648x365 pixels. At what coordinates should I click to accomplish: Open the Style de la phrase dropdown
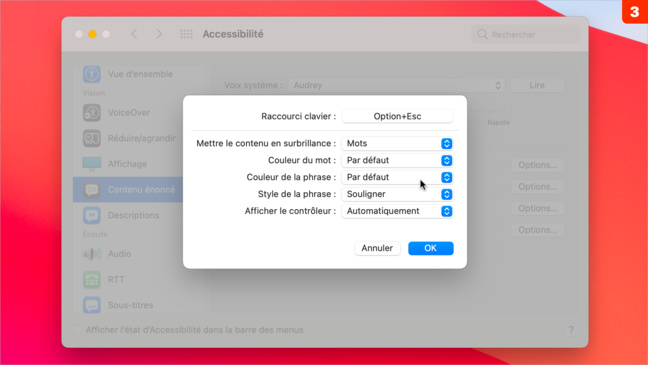pyautogui.click(x=397, y=194)
